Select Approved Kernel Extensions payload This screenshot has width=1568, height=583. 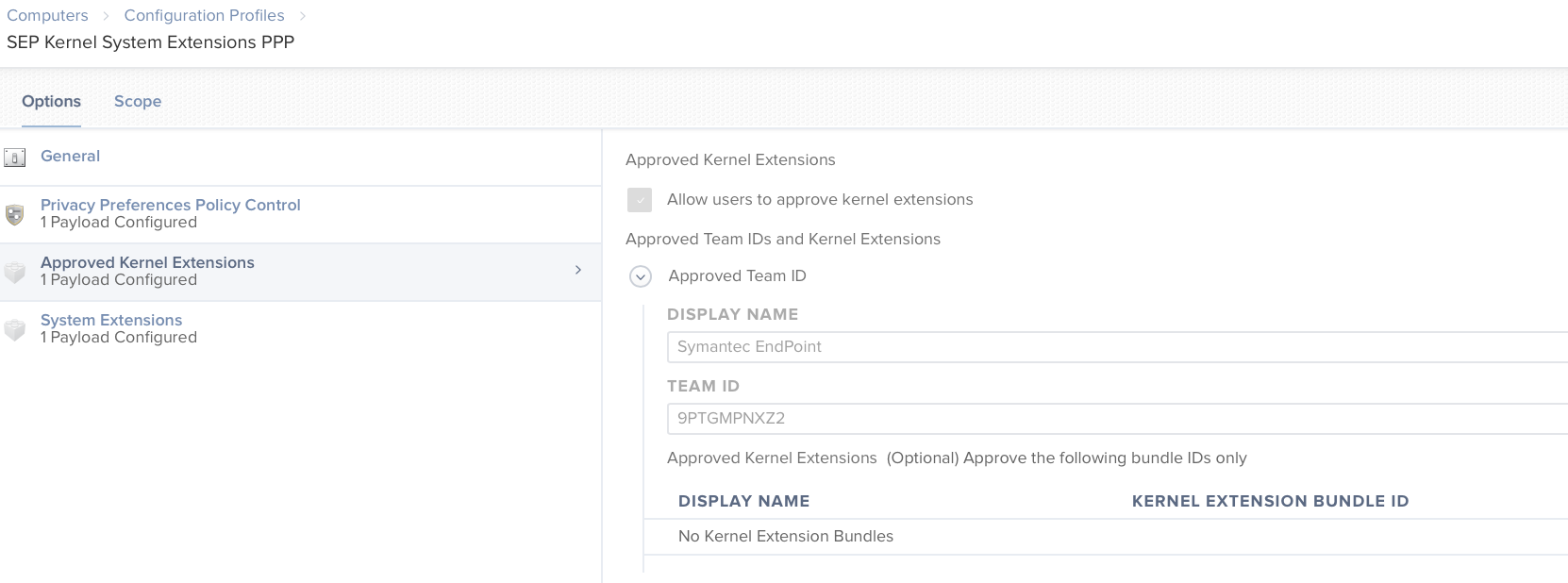click(147, 262)
